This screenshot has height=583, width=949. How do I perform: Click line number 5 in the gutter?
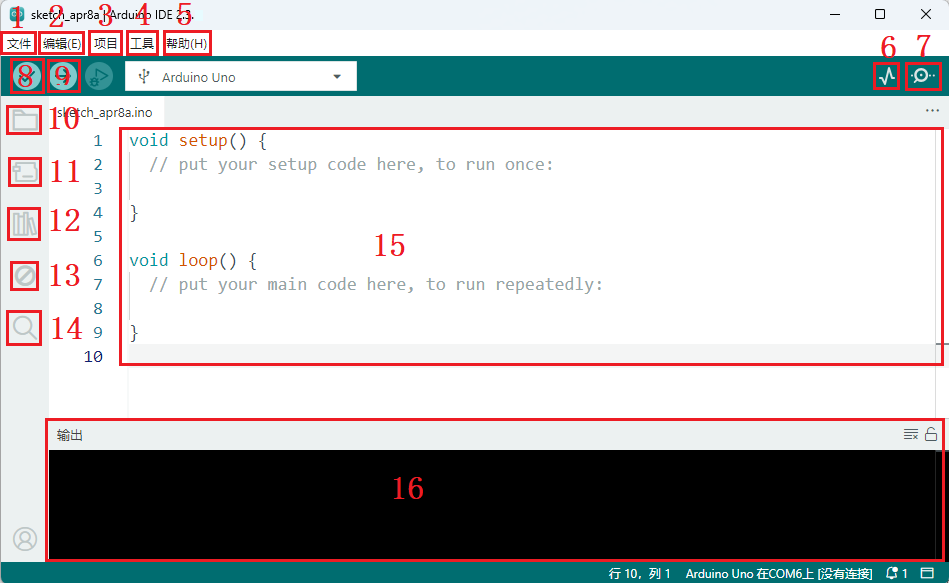(98, 237)
